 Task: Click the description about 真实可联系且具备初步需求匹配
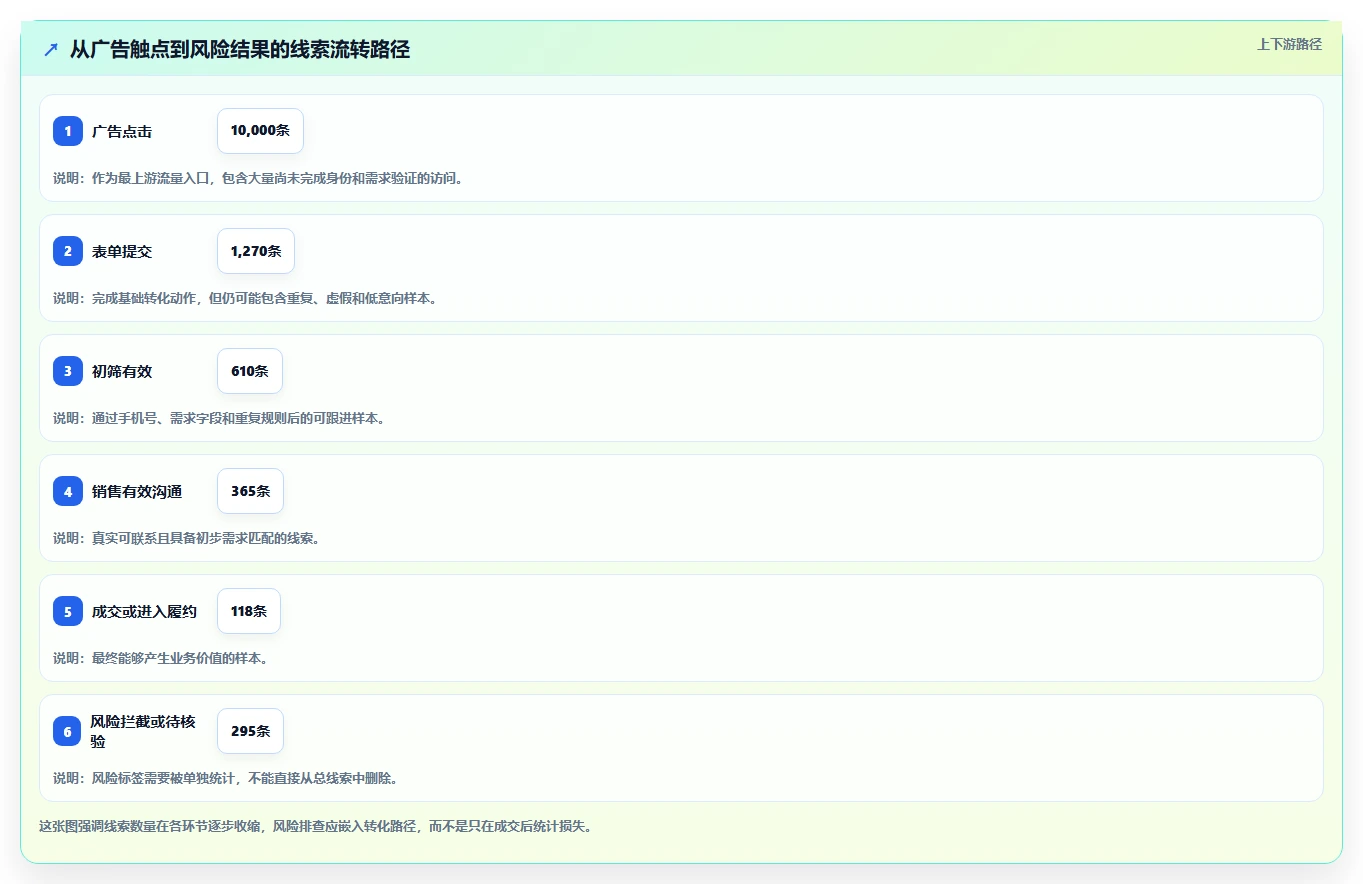point(187,538)
